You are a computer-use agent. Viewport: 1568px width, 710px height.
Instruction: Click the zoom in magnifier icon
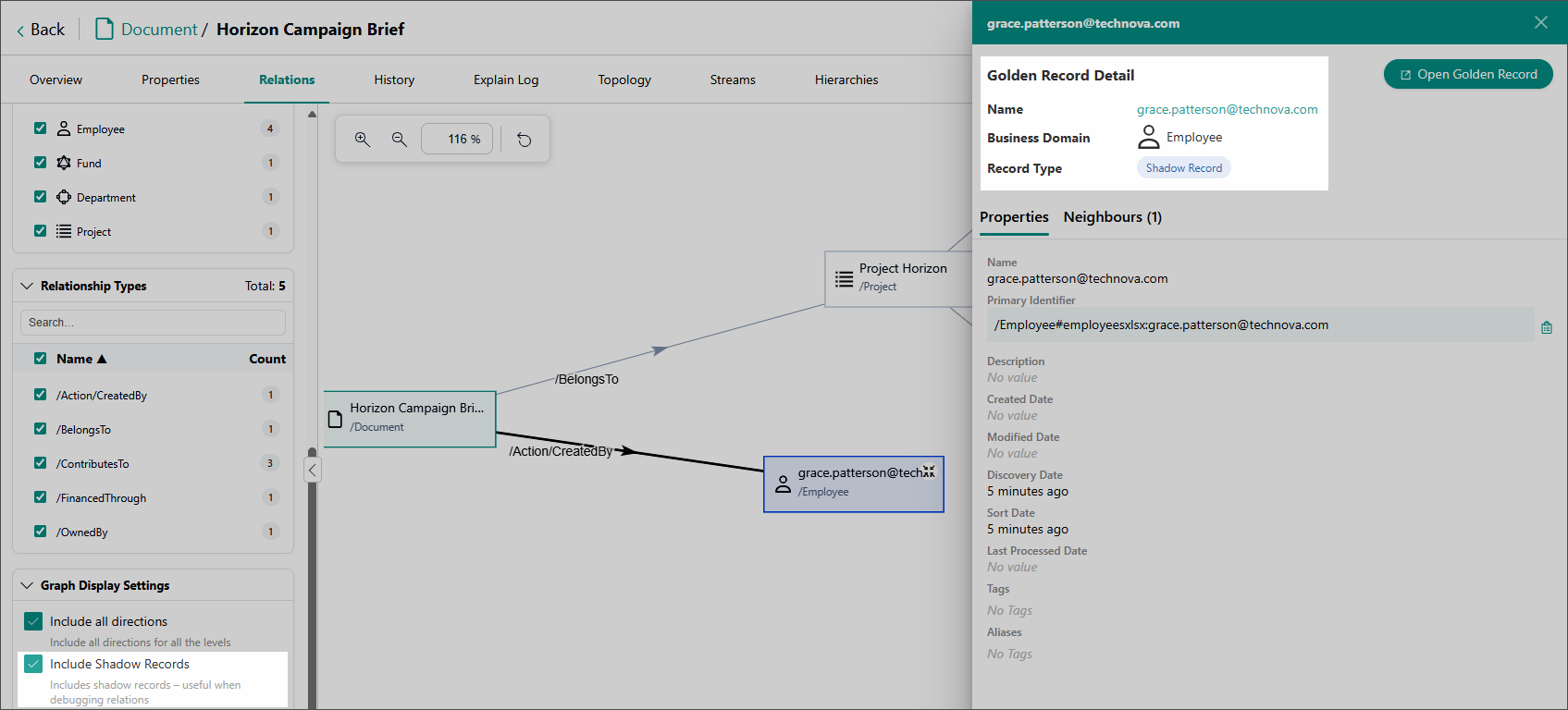[363, 140]
